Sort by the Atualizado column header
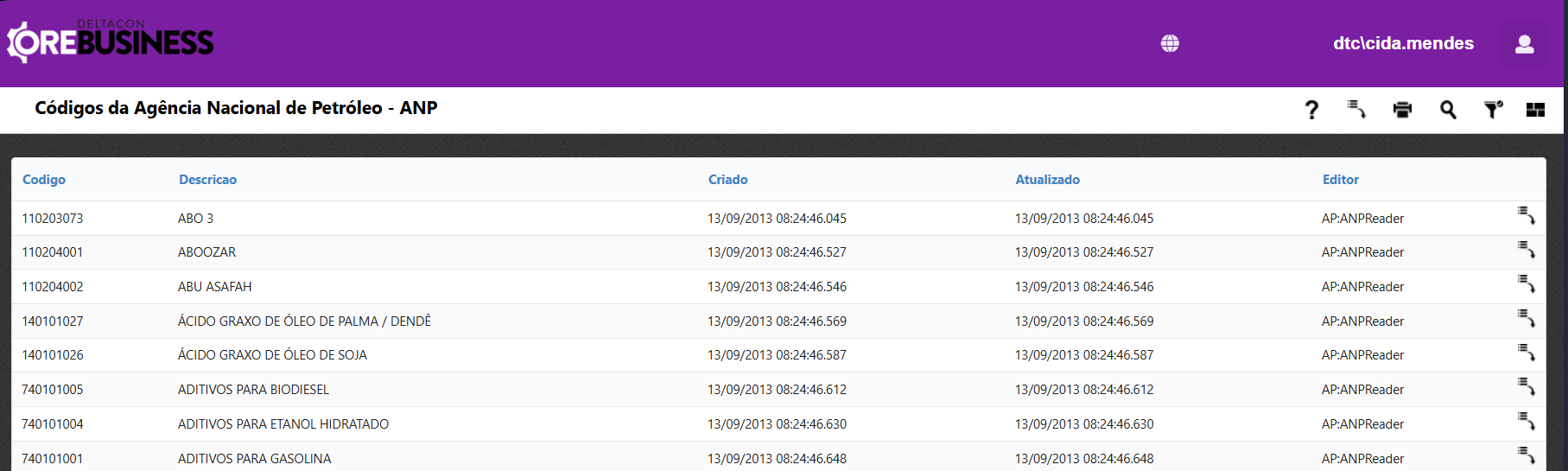 [1047, 180]
